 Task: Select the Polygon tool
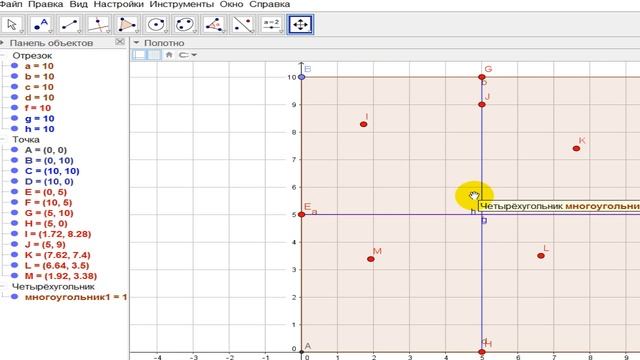[127, 24]
